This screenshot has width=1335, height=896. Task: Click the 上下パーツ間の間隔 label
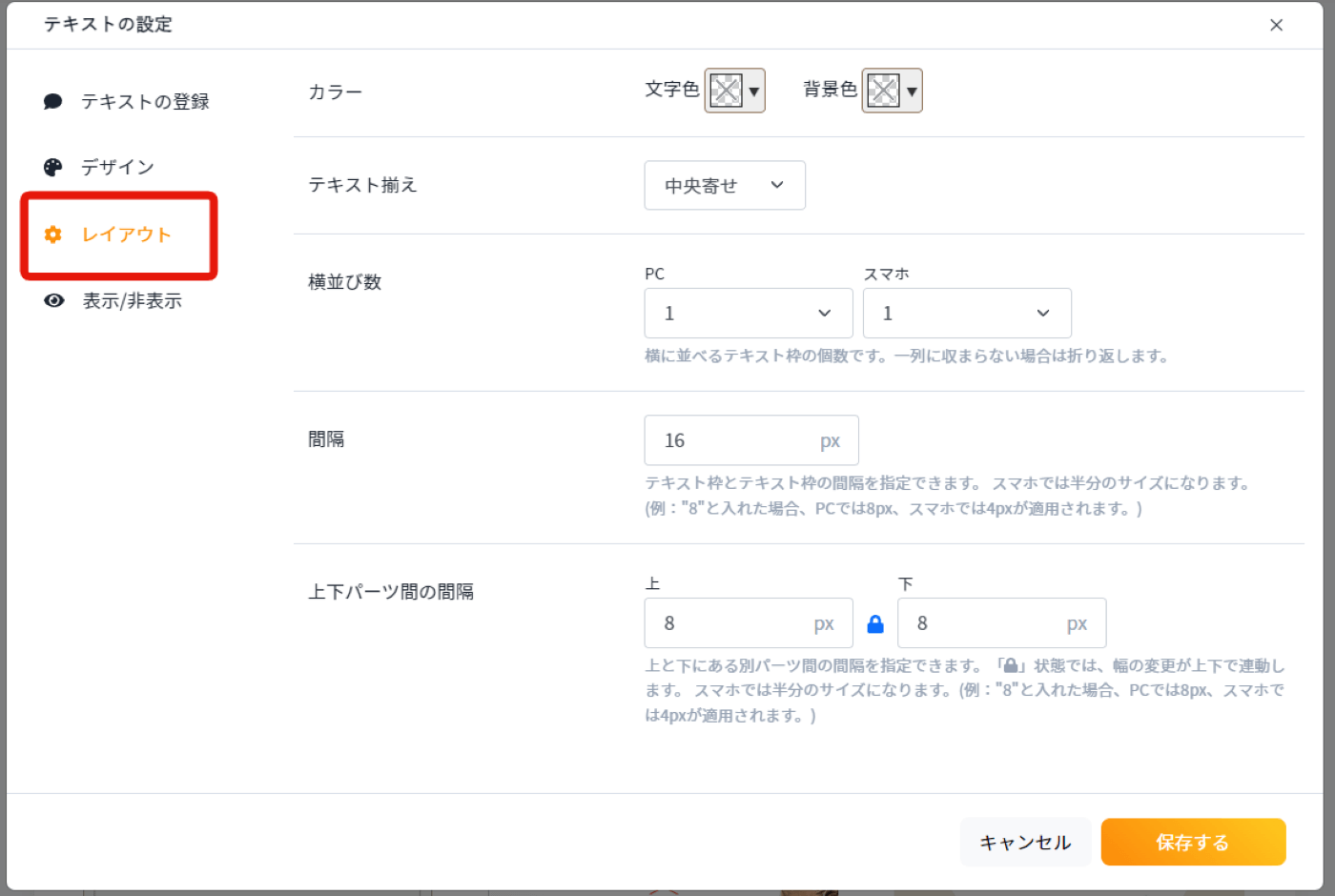coord(391,592)
